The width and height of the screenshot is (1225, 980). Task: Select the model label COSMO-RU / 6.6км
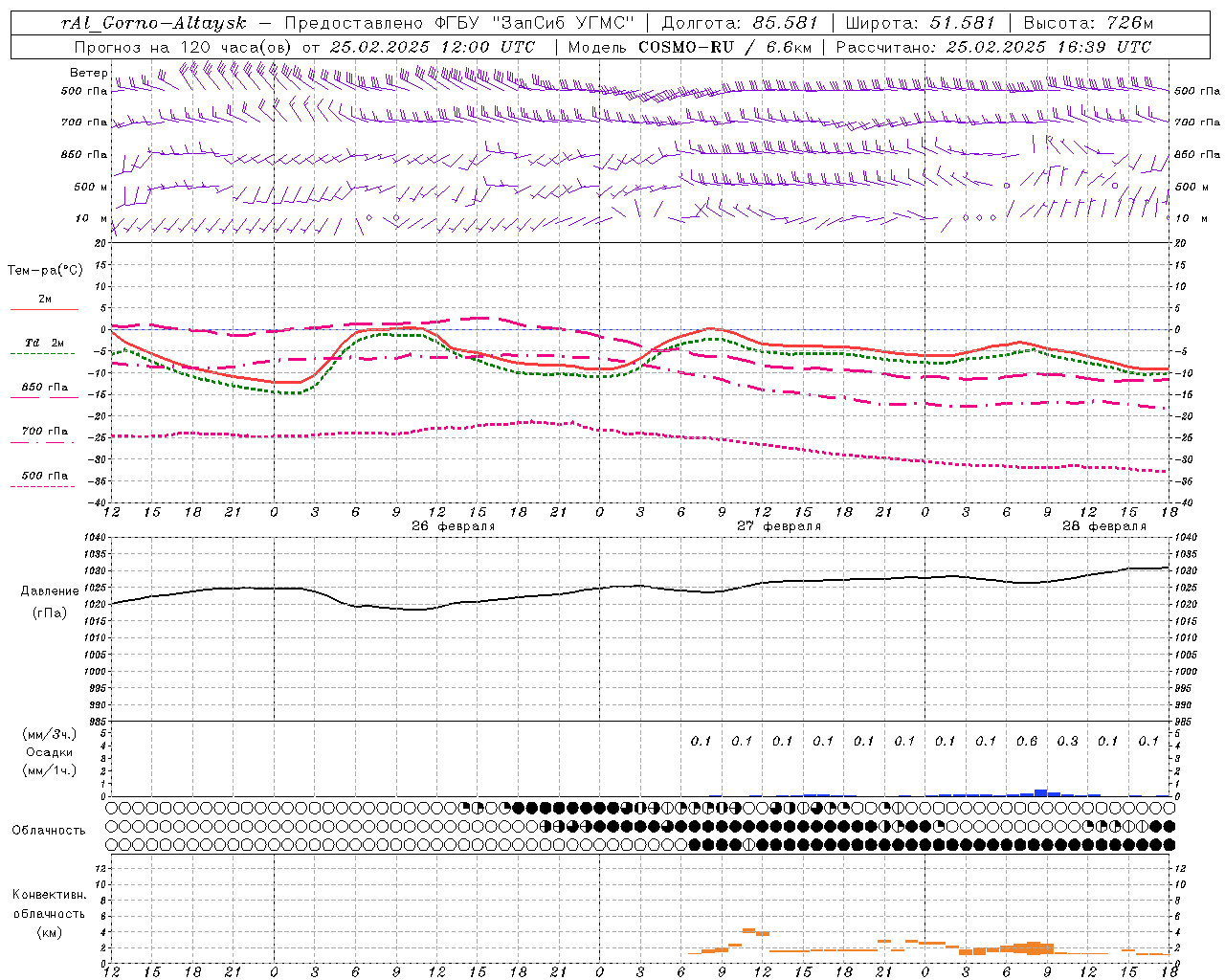(x=726, y=47)
